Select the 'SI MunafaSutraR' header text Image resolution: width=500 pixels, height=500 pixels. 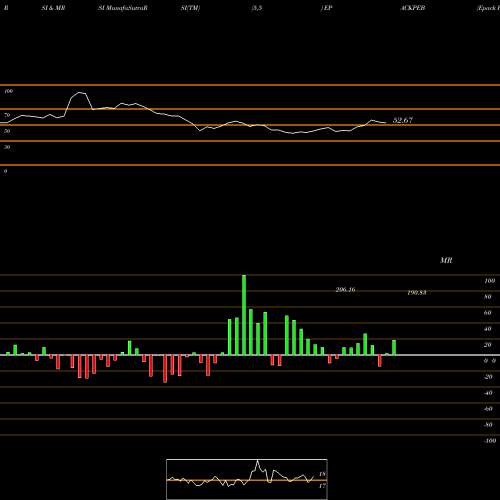pos(123,8)
